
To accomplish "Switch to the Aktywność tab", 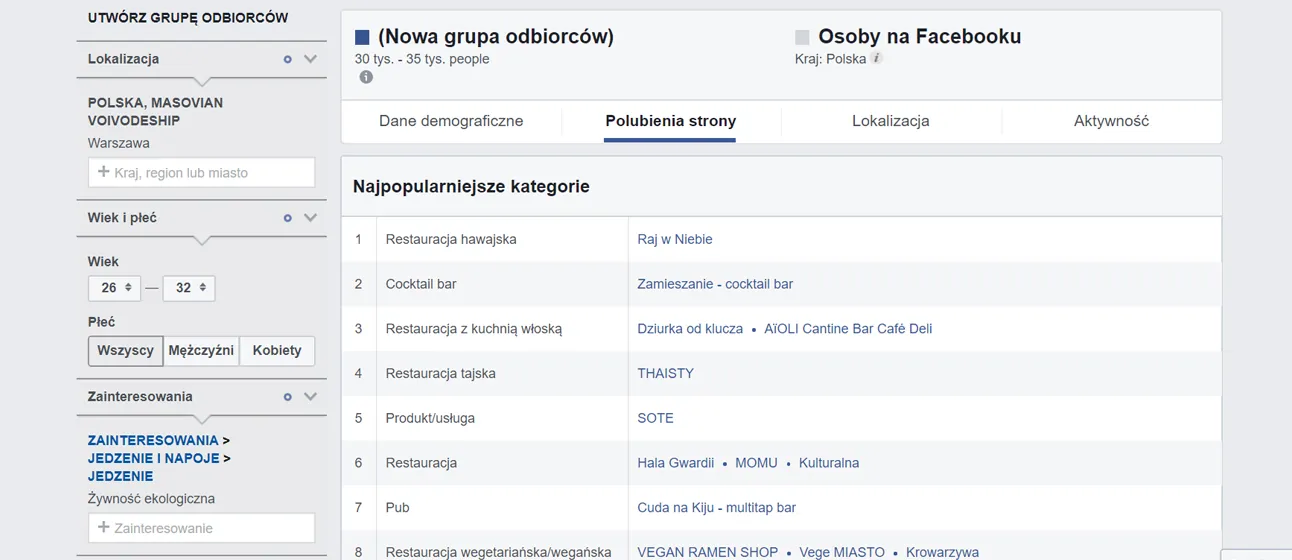I will click(x=1111, y=121).
